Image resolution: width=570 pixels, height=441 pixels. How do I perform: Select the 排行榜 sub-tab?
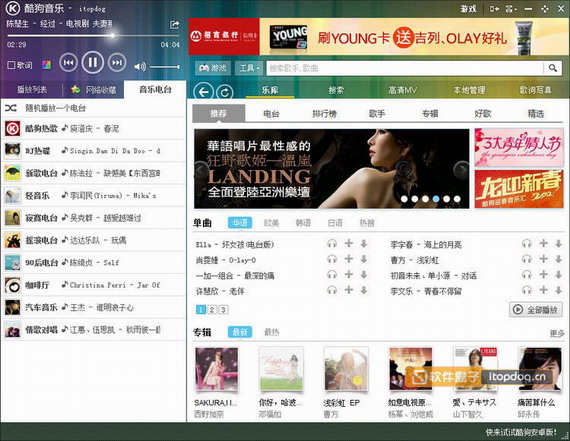point(324,114)
